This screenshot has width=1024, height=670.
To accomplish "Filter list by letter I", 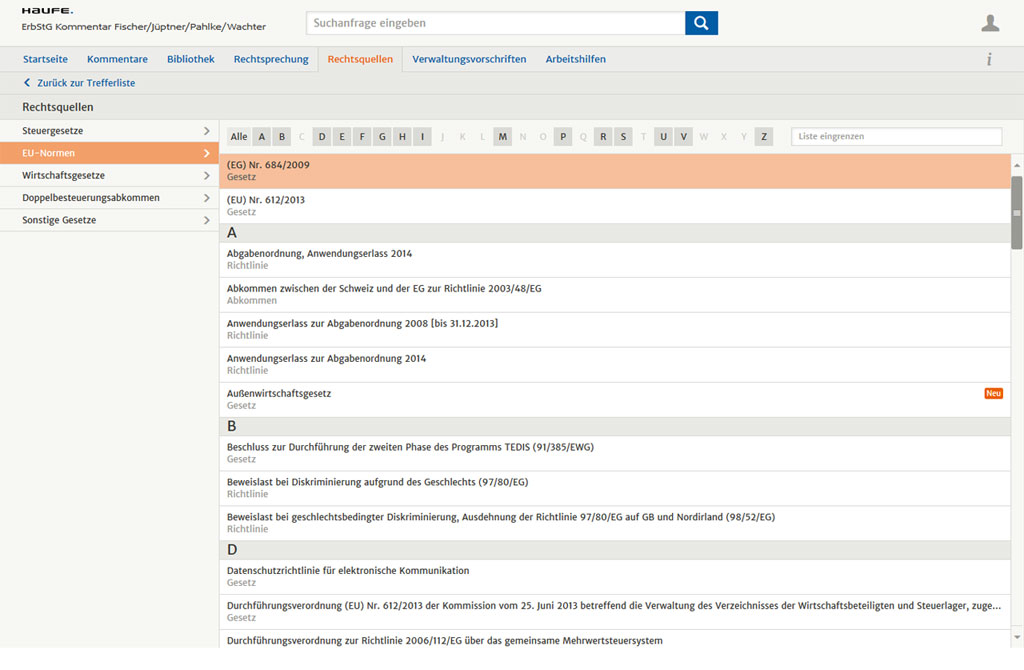I will tap(423, 136).
